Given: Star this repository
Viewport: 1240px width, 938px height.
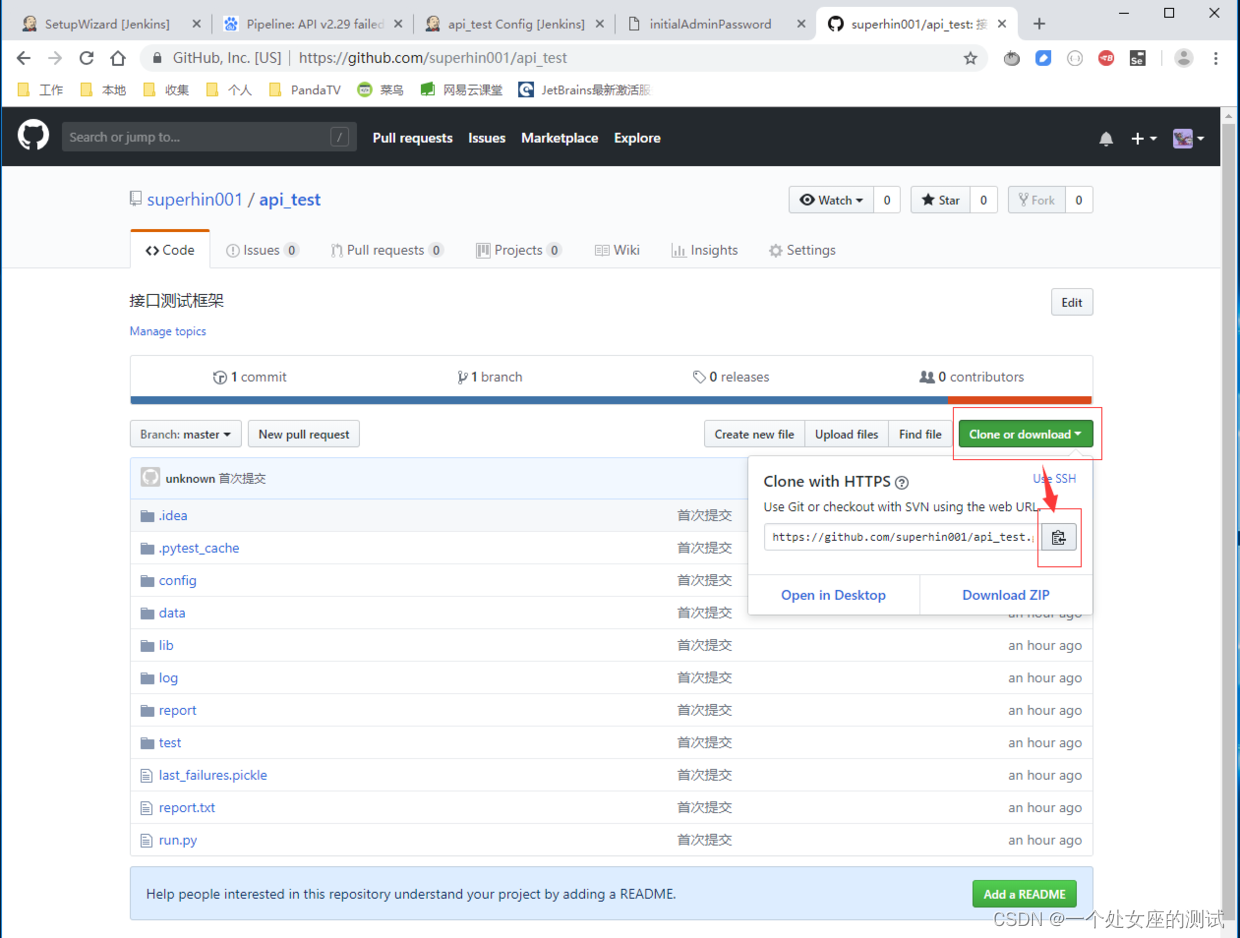Looking at the screenshot, I should pyautogui.click(x=940, y=200).
